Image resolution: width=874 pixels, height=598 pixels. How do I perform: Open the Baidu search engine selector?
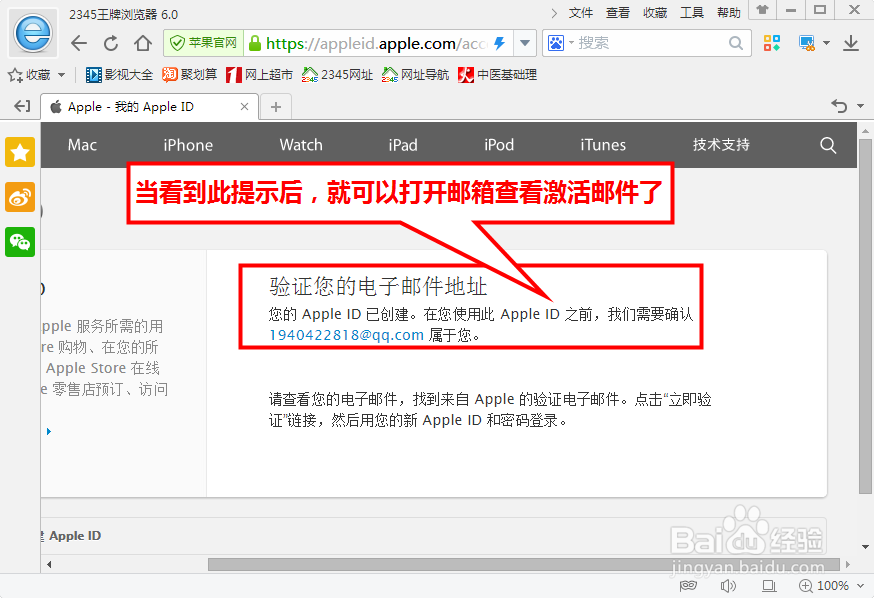pos(560,43)
